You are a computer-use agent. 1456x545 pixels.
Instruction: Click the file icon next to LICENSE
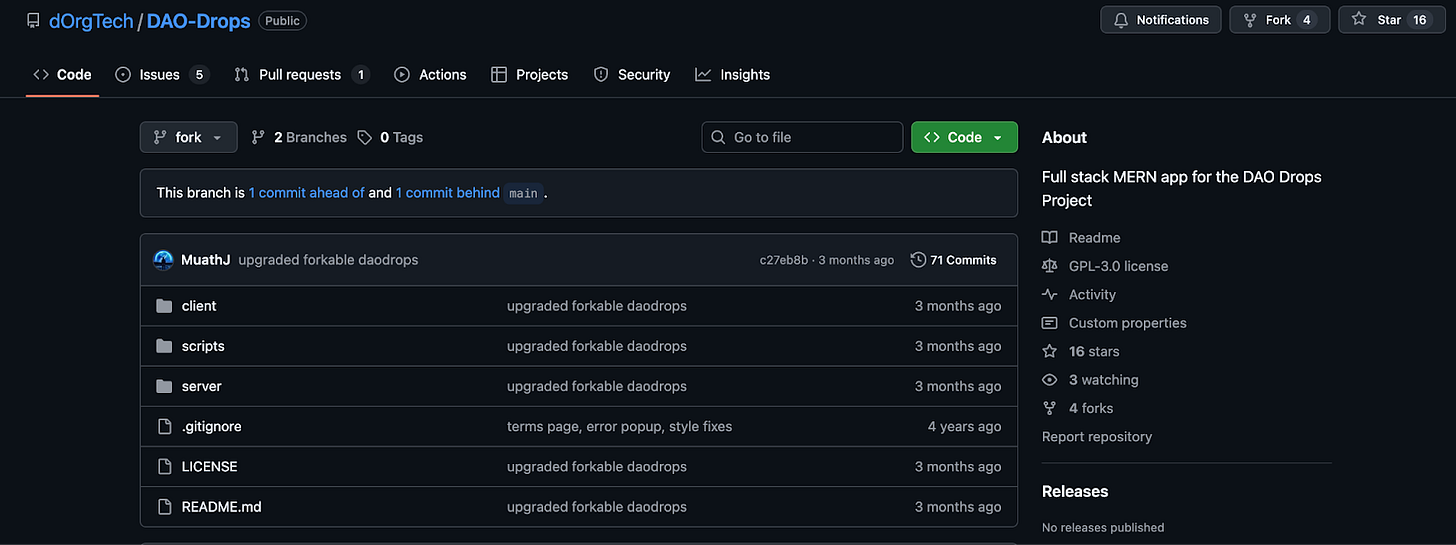click(165, 467)
